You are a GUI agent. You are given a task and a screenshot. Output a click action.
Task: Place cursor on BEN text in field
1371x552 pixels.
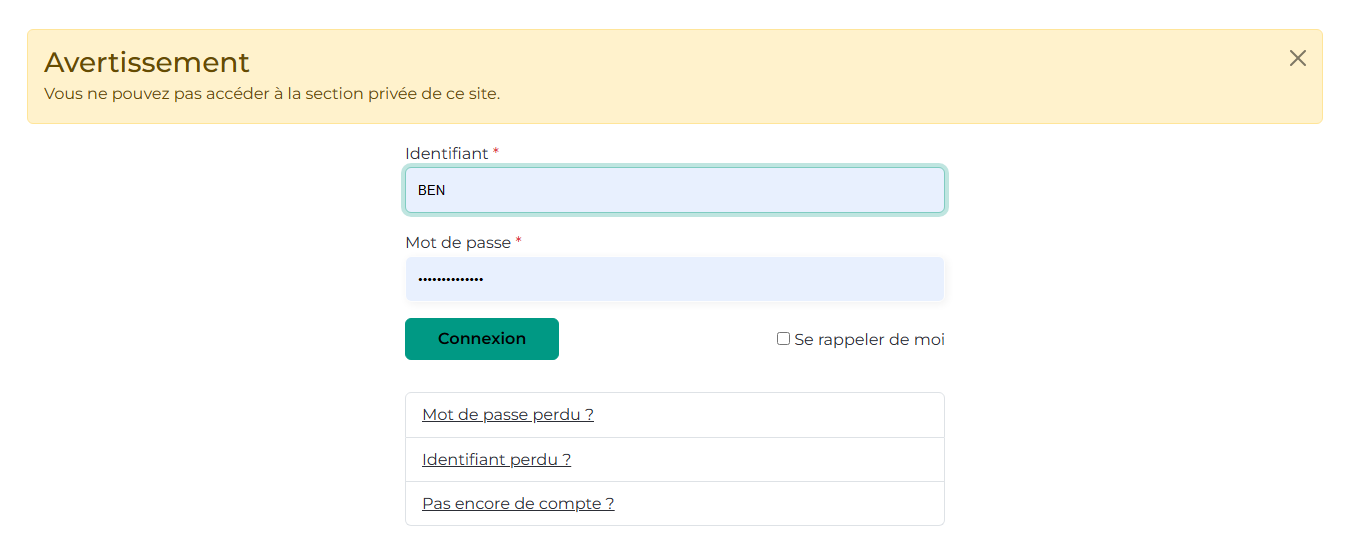click(431, 190)
